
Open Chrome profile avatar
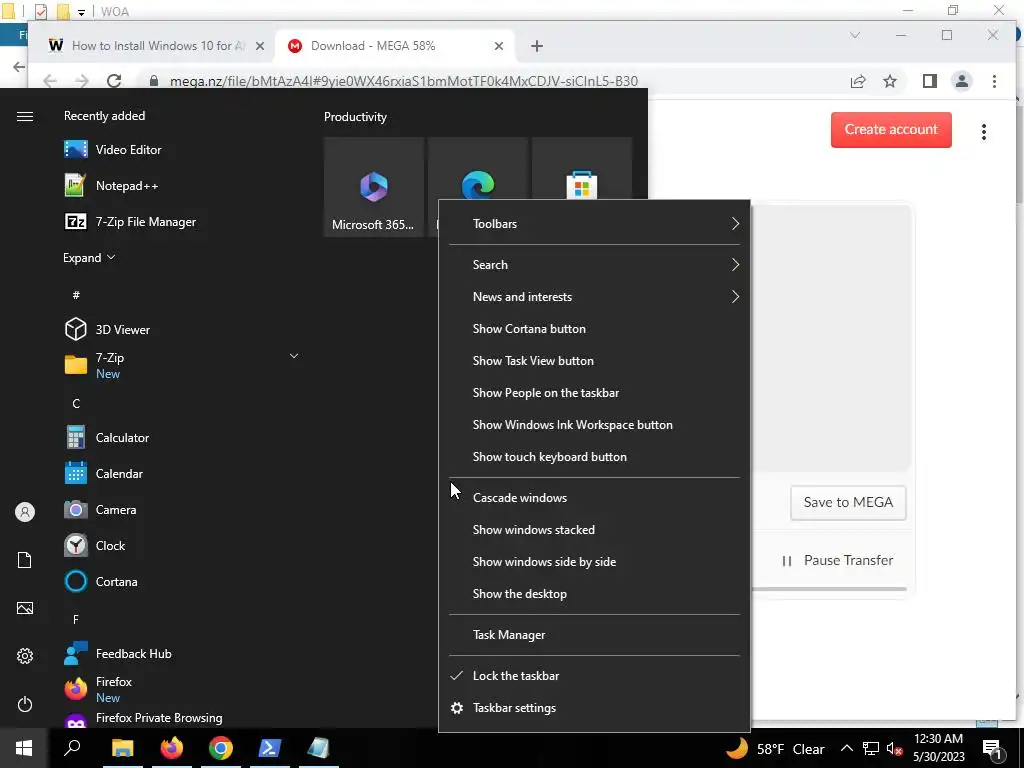pos(962,81)
